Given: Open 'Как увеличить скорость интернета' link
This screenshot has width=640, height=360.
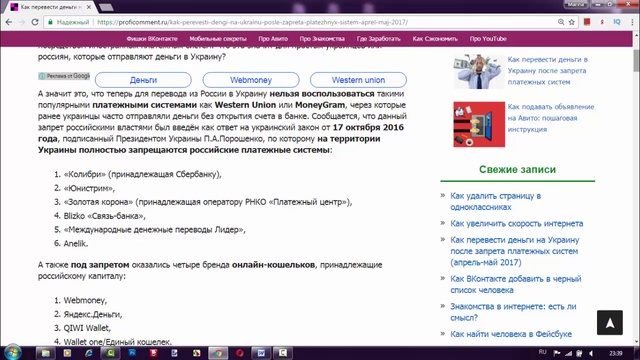Looking at the screenshot, I should (x=517, y=223).
